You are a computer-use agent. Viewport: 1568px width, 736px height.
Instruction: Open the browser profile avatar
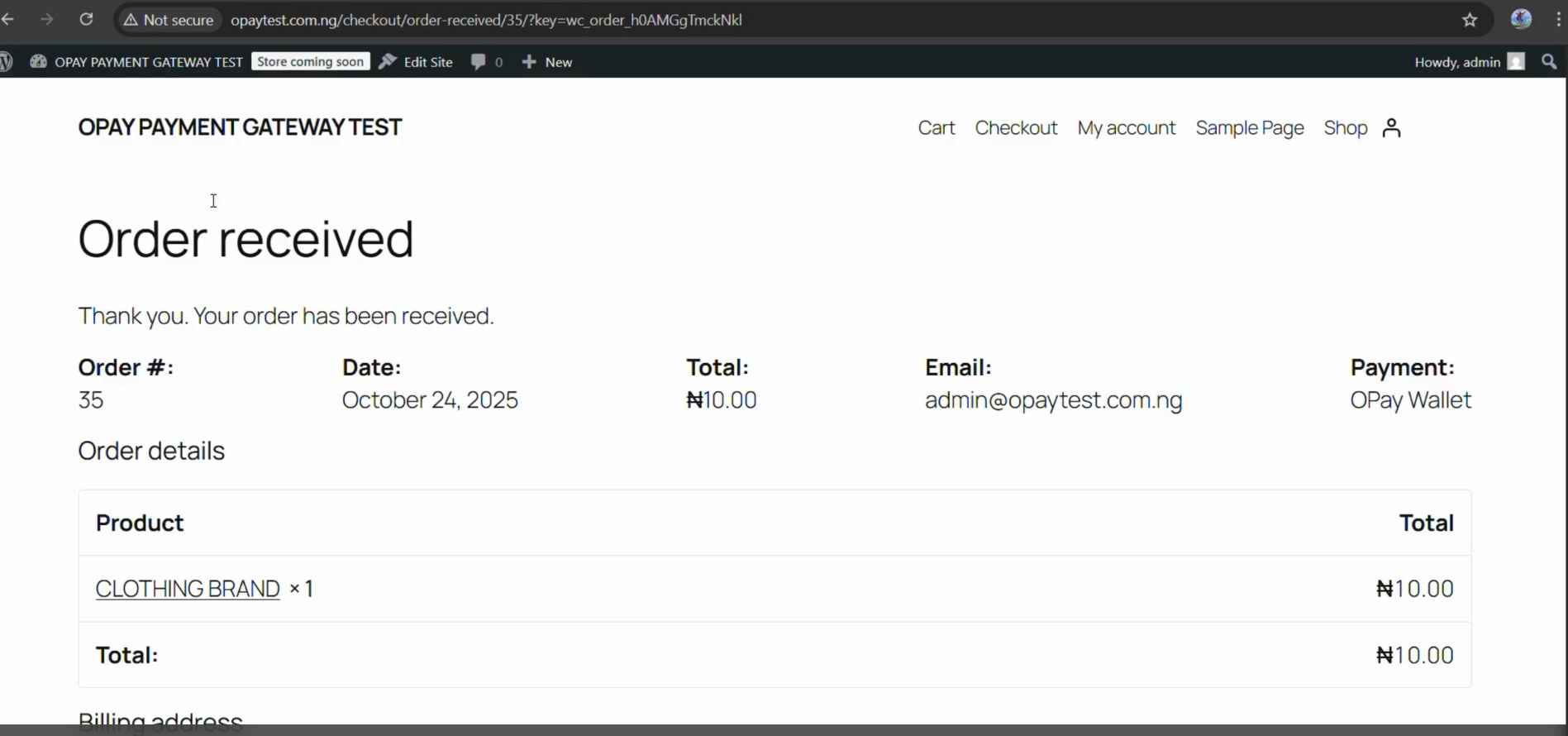[1520, 20]
